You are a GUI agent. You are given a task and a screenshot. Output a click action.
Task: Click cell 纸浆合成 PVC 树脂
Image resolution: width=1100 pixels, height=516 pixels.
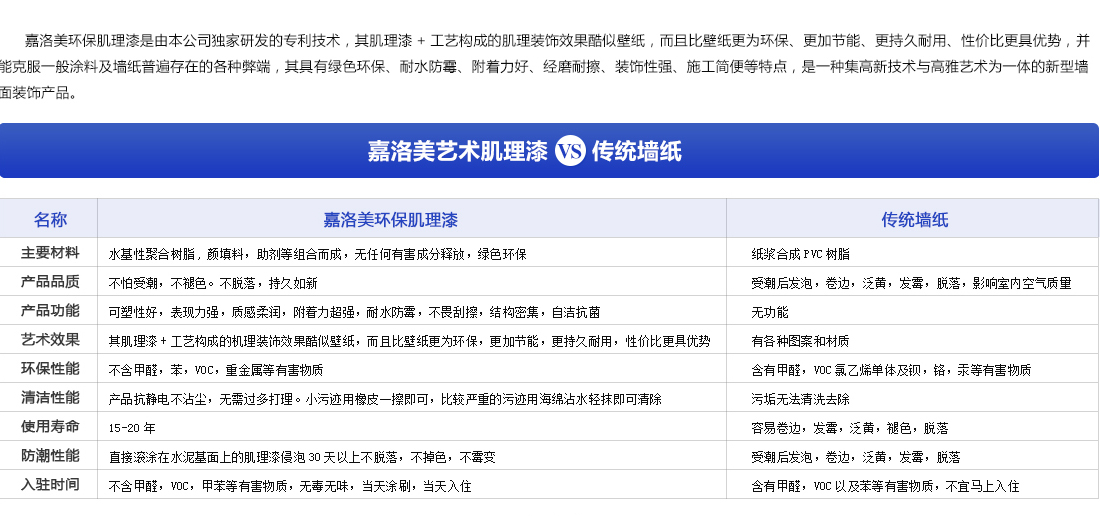point(800,254)
